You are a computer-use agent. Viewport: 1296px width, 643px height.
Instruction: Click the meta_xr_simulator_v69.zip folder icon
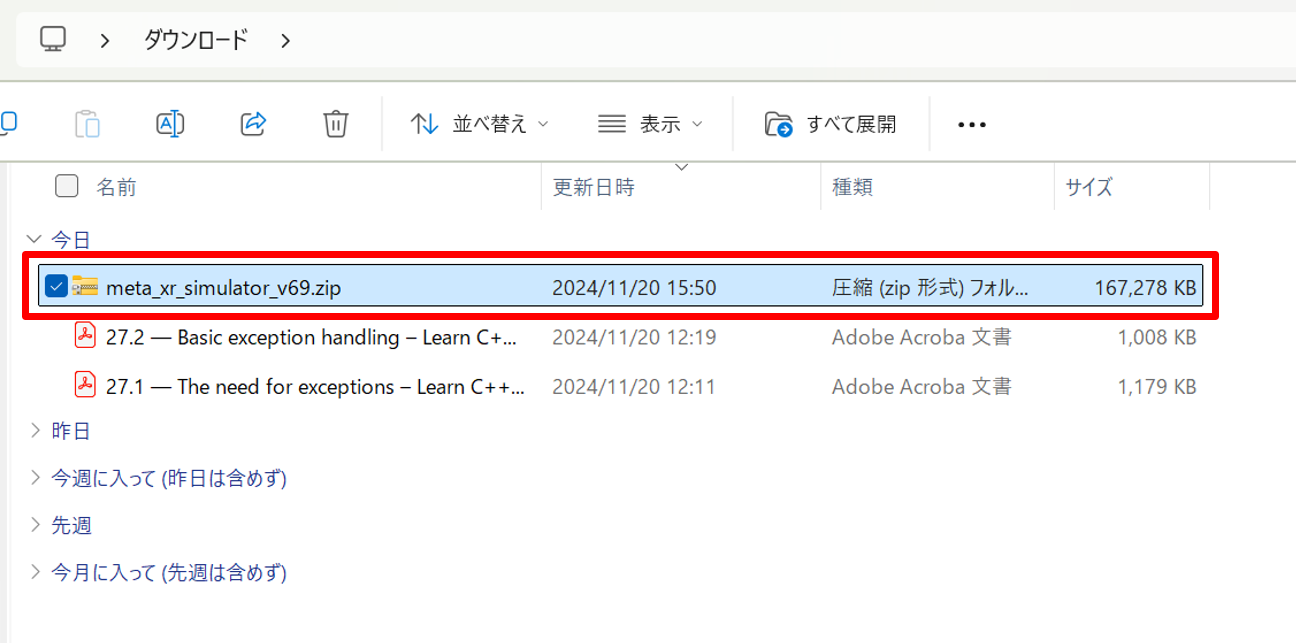point(85,288)
